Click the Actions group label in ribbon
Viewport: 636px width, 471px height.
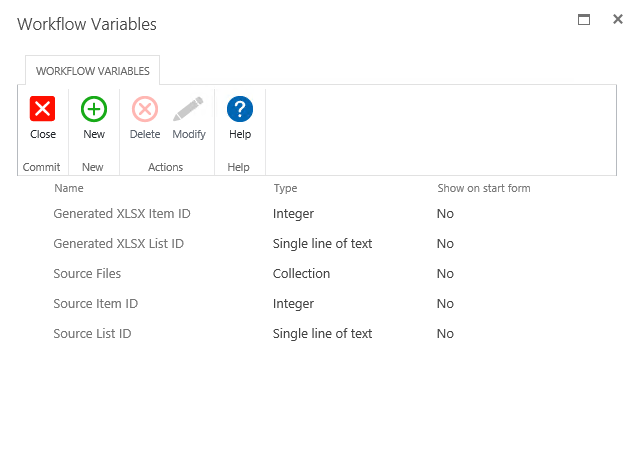point(166,167)
